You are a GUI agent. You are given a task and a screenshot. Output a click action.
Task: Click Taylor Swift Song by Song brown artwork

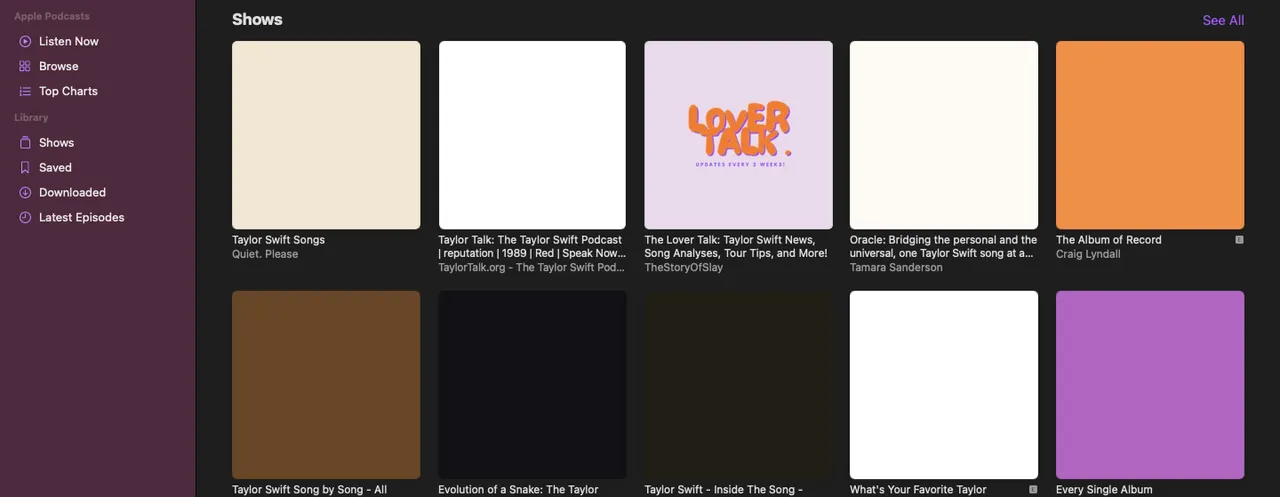(326, 385)
